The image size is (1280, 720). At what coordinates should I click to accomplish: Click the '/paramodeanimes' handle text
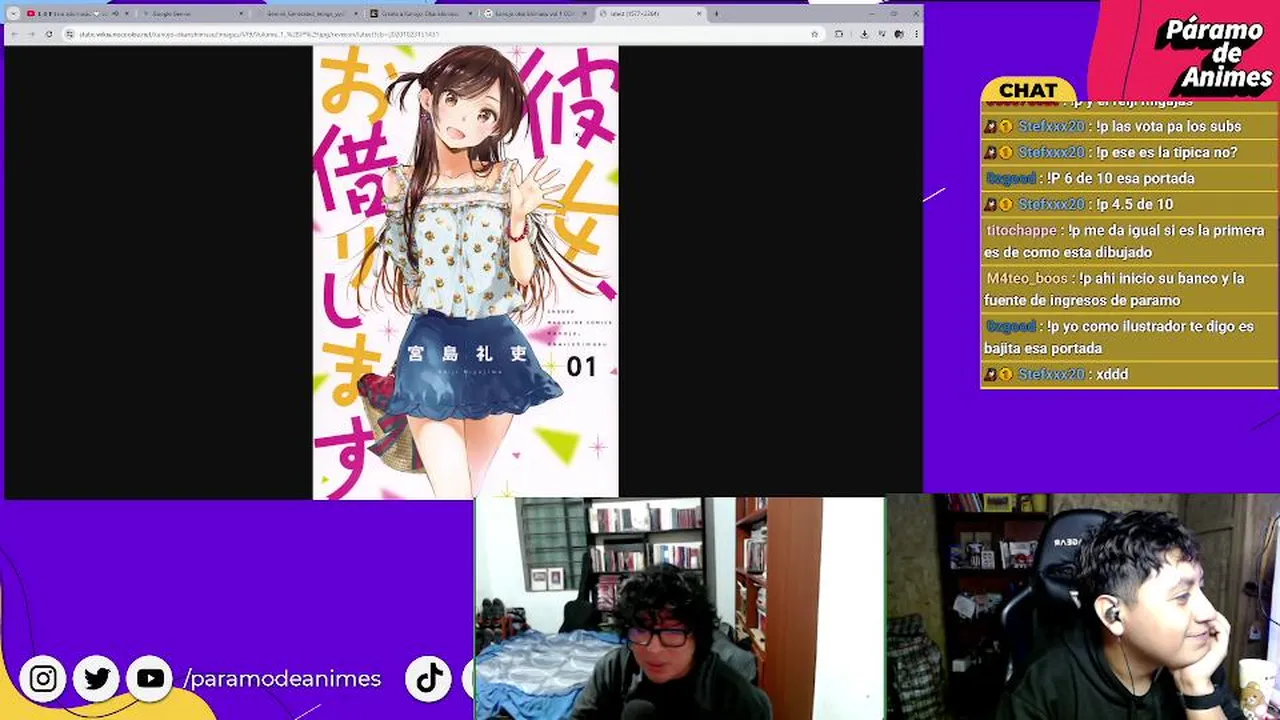[x=282, y=679]
